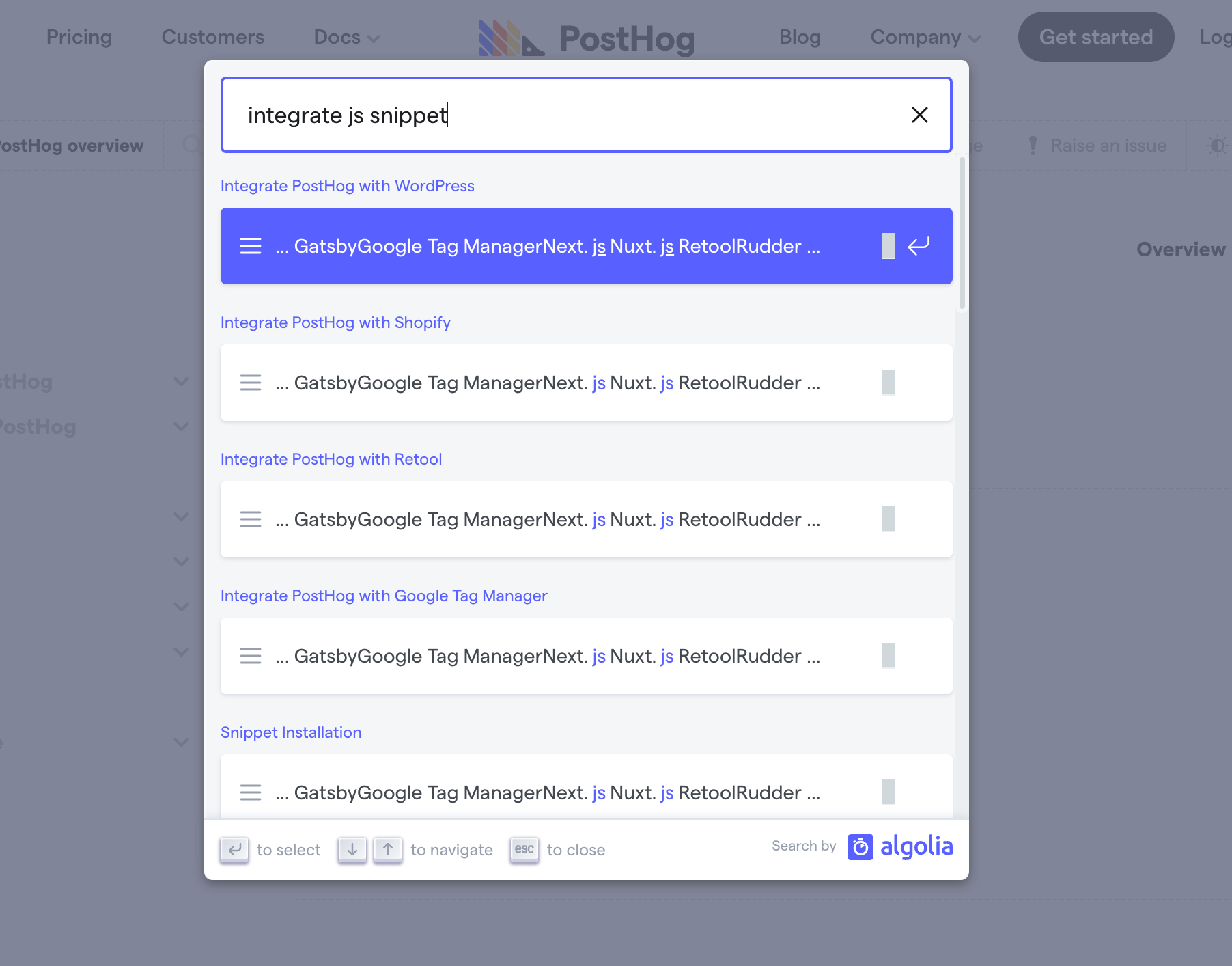Expand the Docs dropdown menu
The width and height of the screenshot is (1232, 966).
point(346,38)
